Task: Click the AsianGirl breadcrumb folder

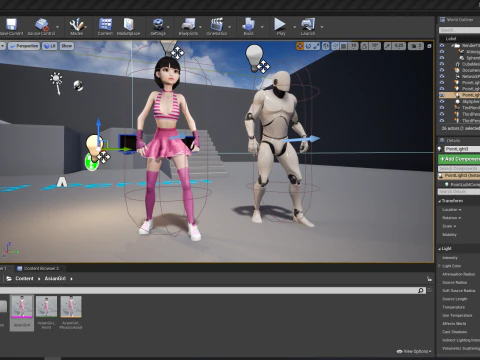Action: coord(55,279)
